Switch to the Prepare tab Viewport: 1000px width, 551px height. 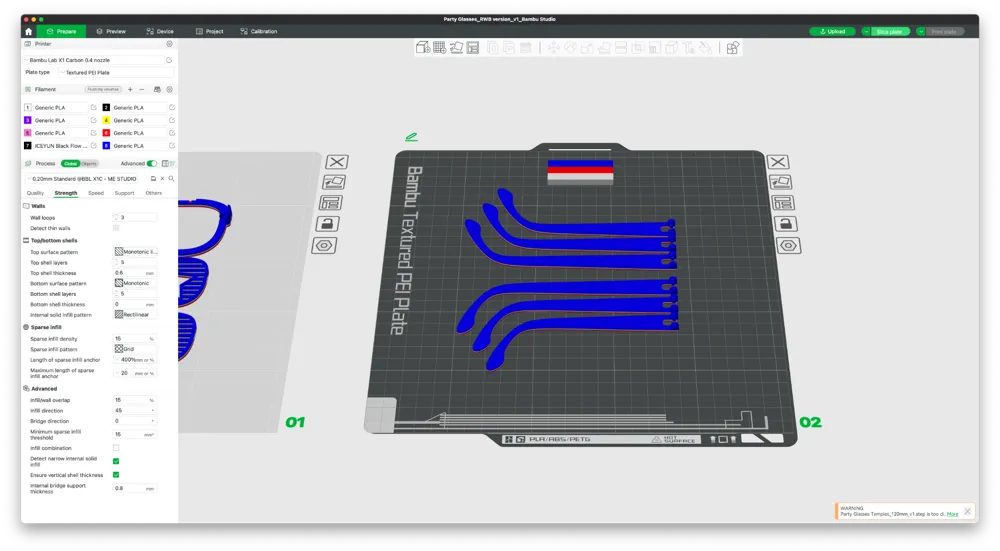click(61, 31)
